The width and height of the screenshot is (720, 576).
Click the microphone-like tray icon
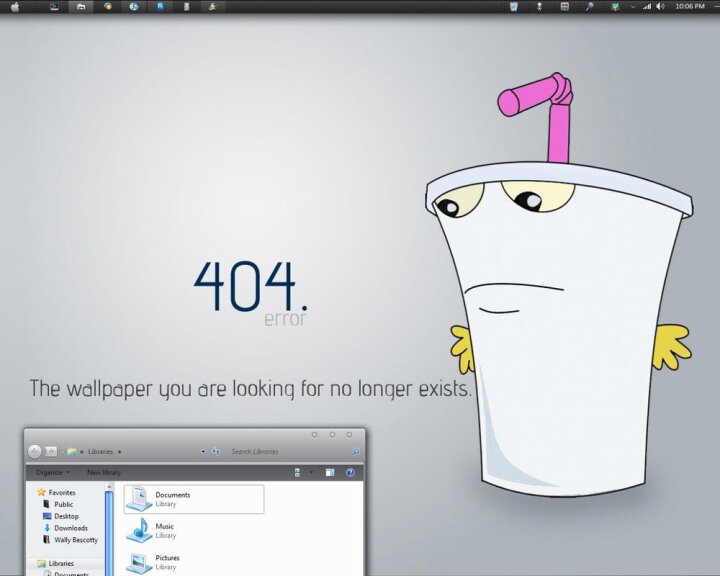540,6
